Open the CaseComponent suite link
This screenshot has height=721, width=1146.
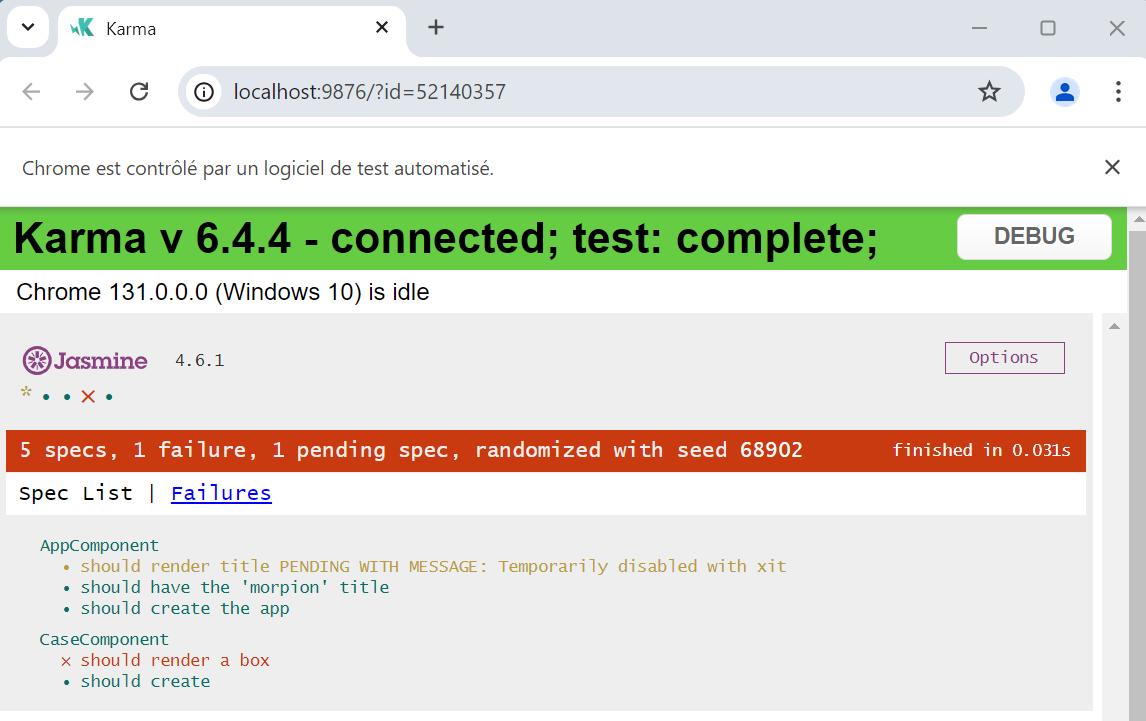point(104,640)
